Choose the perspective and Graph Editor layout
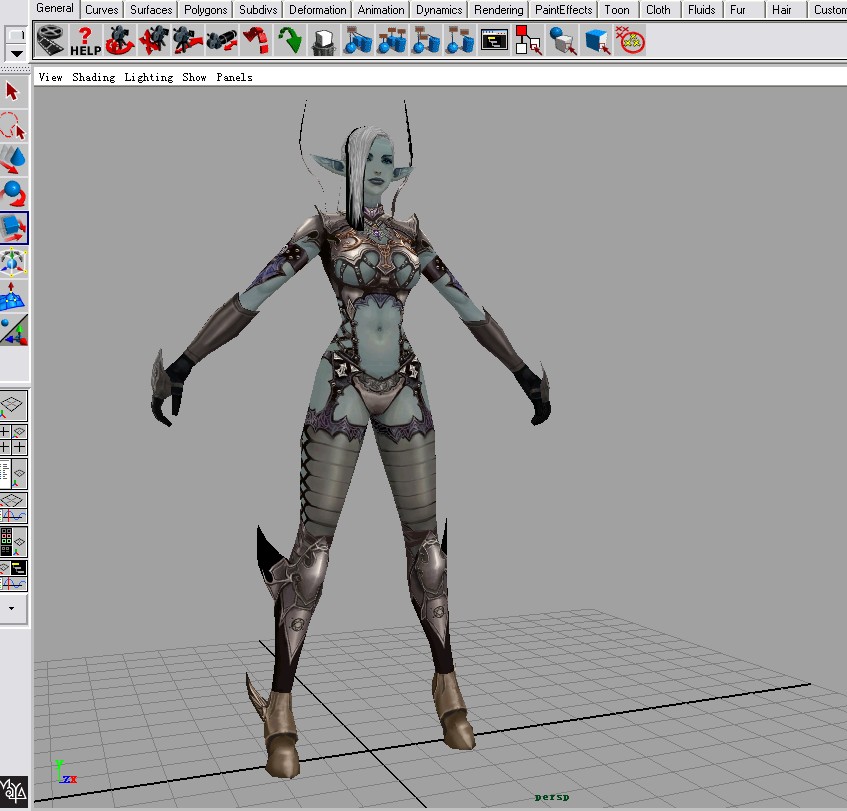This screenshot has height=811, width=847. tap(13, 507)
